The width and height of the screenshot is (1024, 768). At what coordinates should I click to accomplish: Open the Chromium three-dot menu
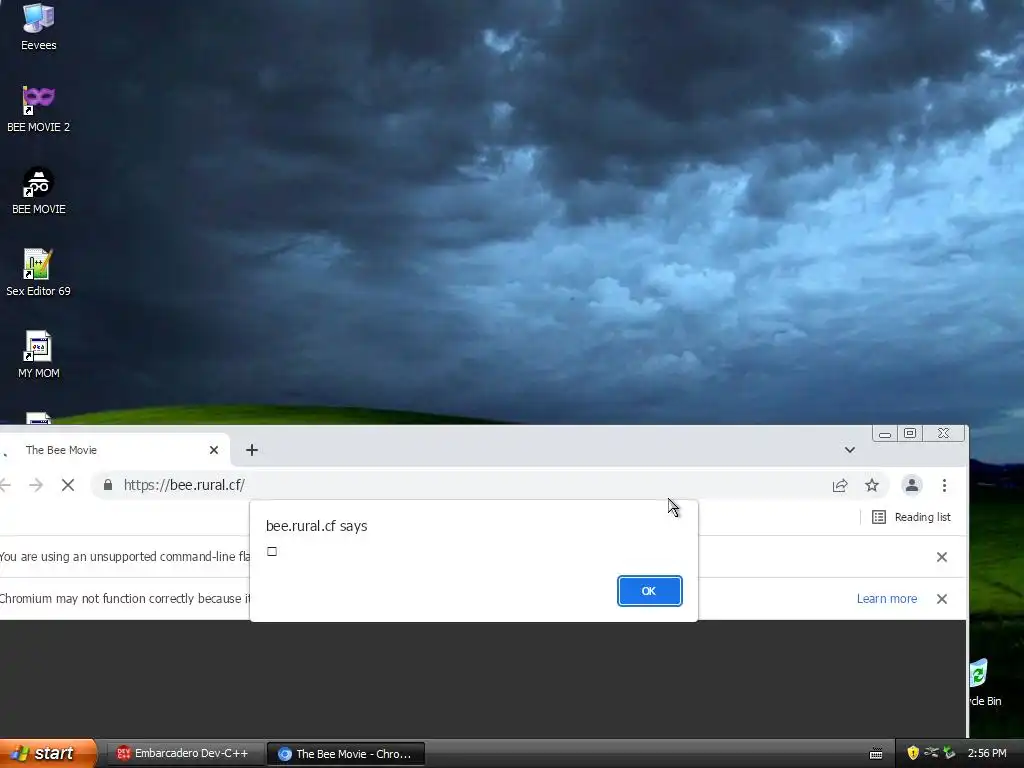tap(944, 485)
